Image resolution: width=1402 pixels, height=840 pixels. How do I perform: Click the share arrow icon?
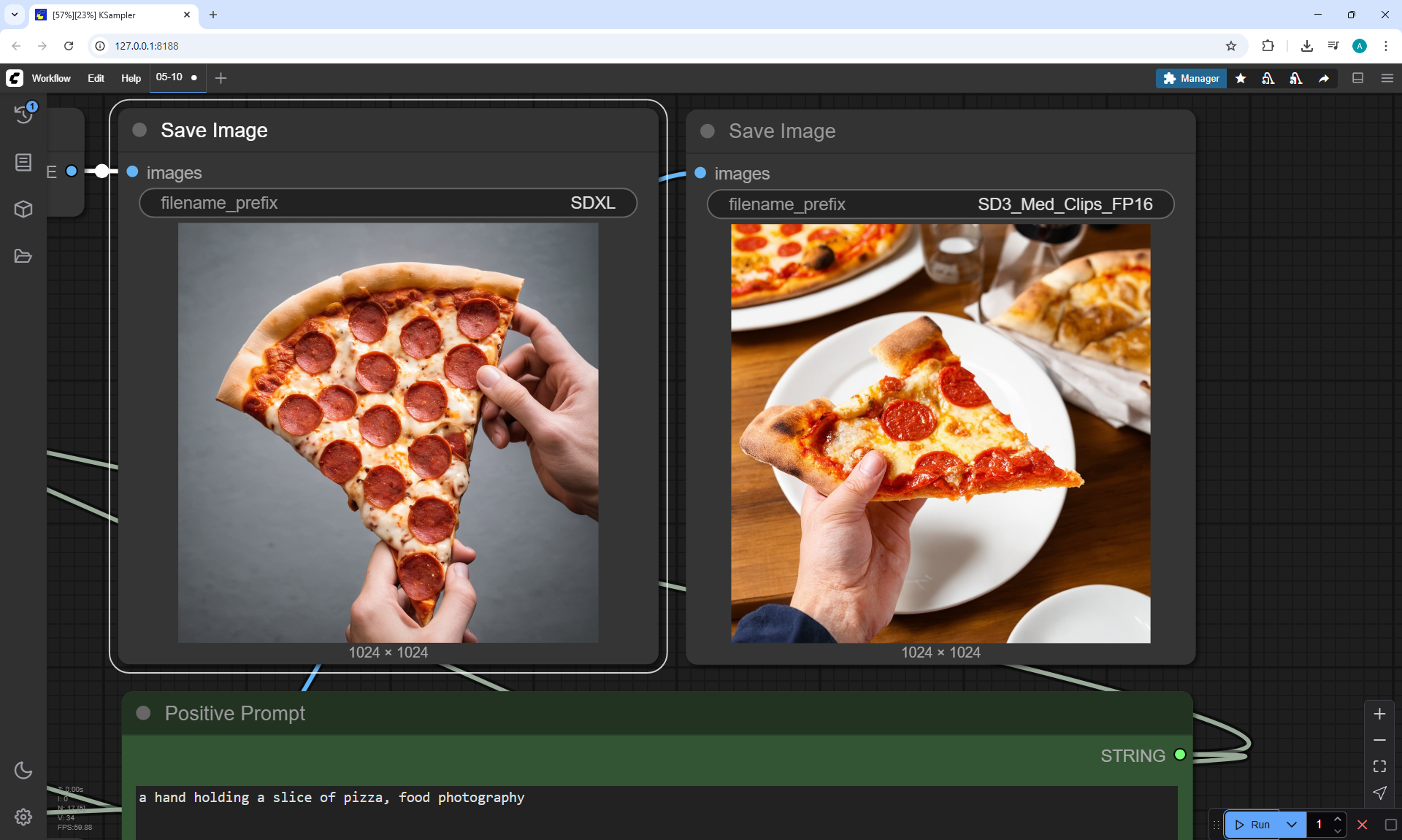click(1324, 78)
